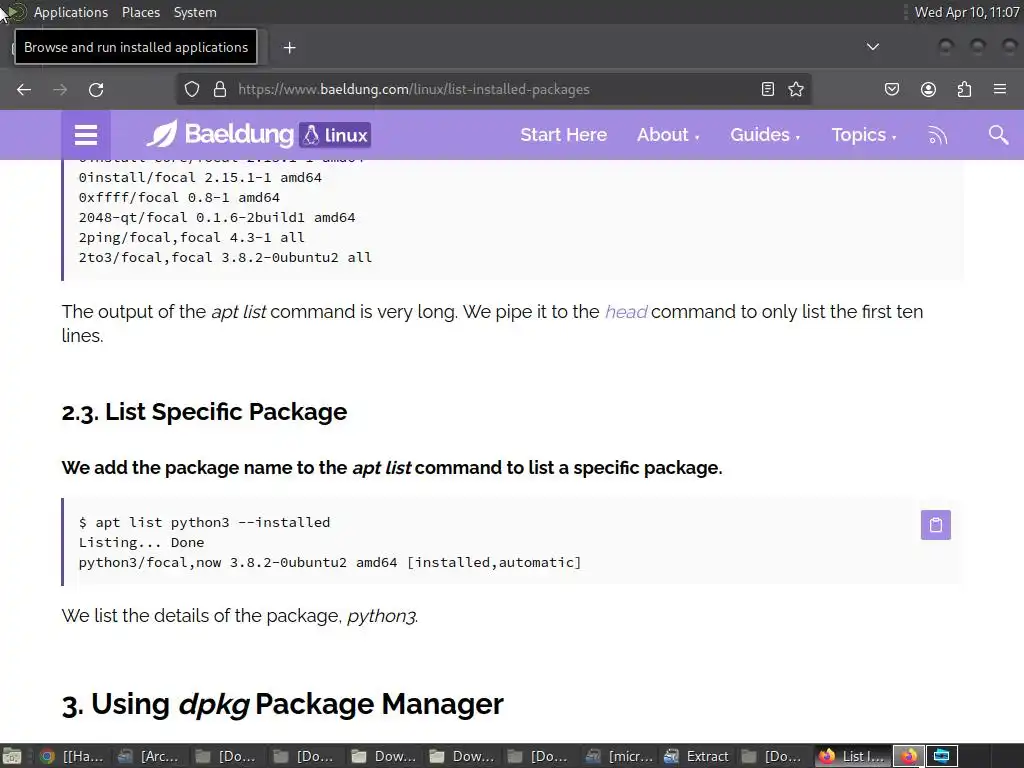1024x768 pixels.
Task: Open a new browser tab
Action: tap(289, 47)
